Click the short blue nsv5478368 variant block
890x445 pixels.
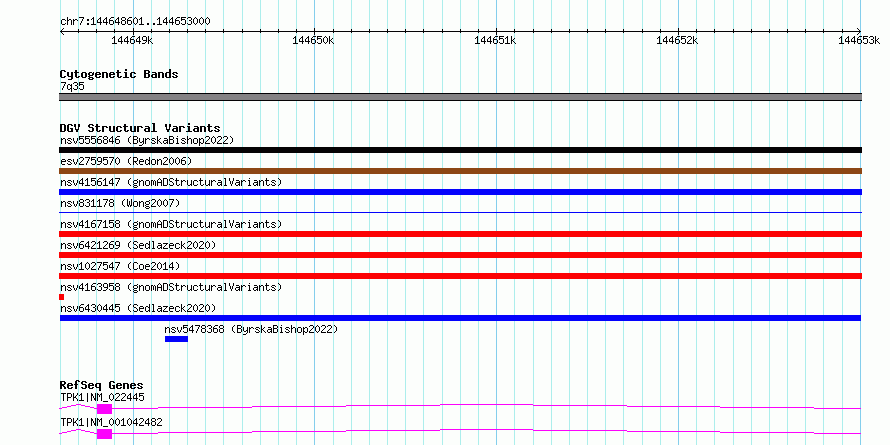coord(176,339)
